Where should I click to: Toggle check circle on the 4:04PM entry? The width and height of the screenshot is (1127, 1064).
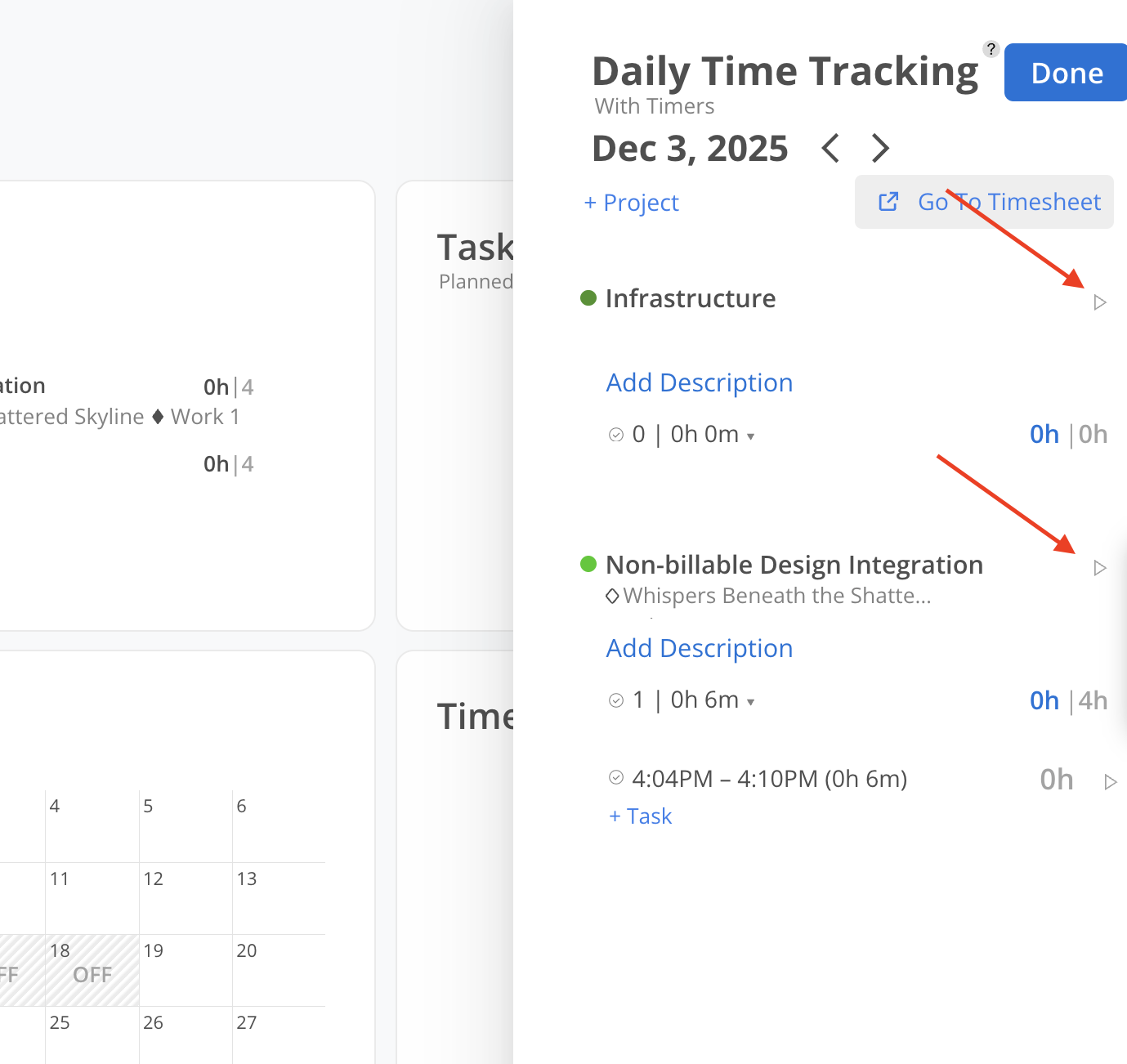[616, 777]
